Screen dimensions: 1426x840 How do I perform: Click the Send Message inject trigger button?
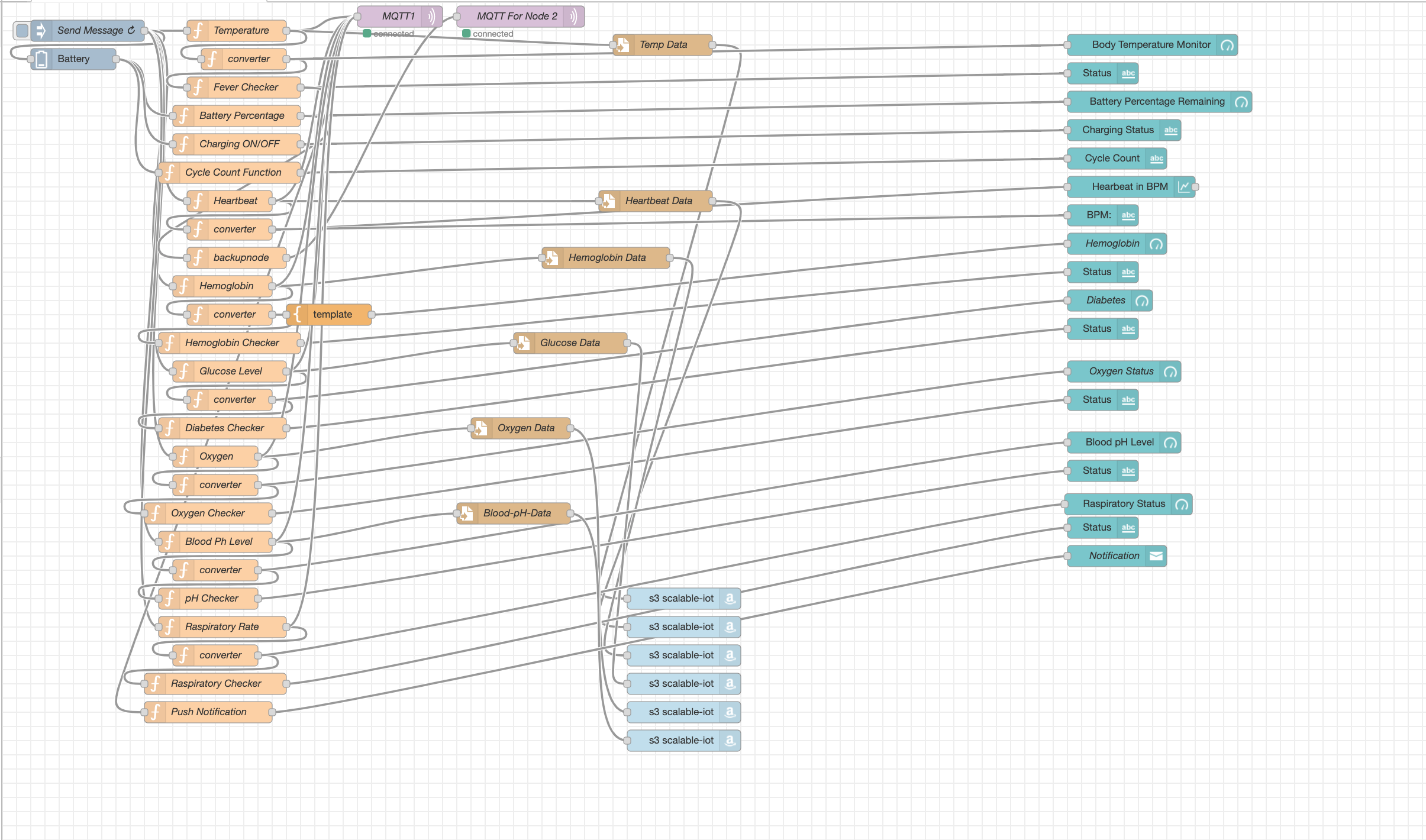[x=22, y=30]
